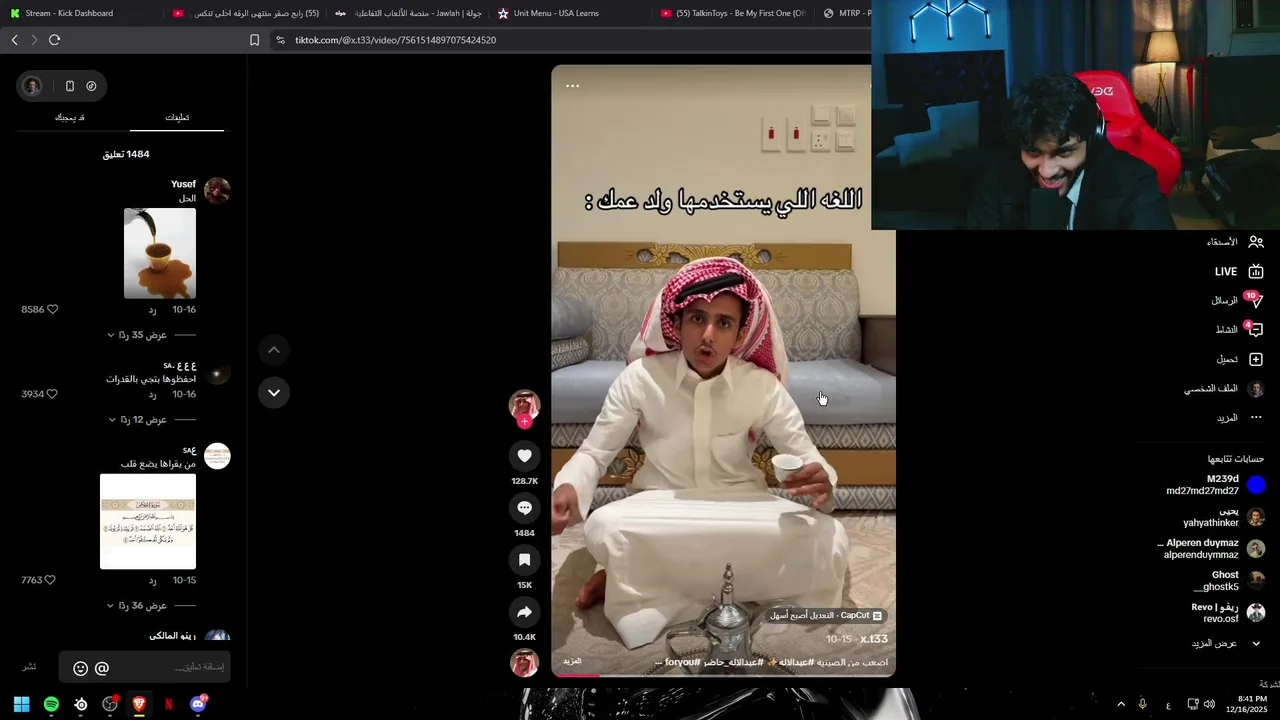This screenshot has width=1280, height=720.
Task: Open Windows Start menu
Action: coord(21,704)
